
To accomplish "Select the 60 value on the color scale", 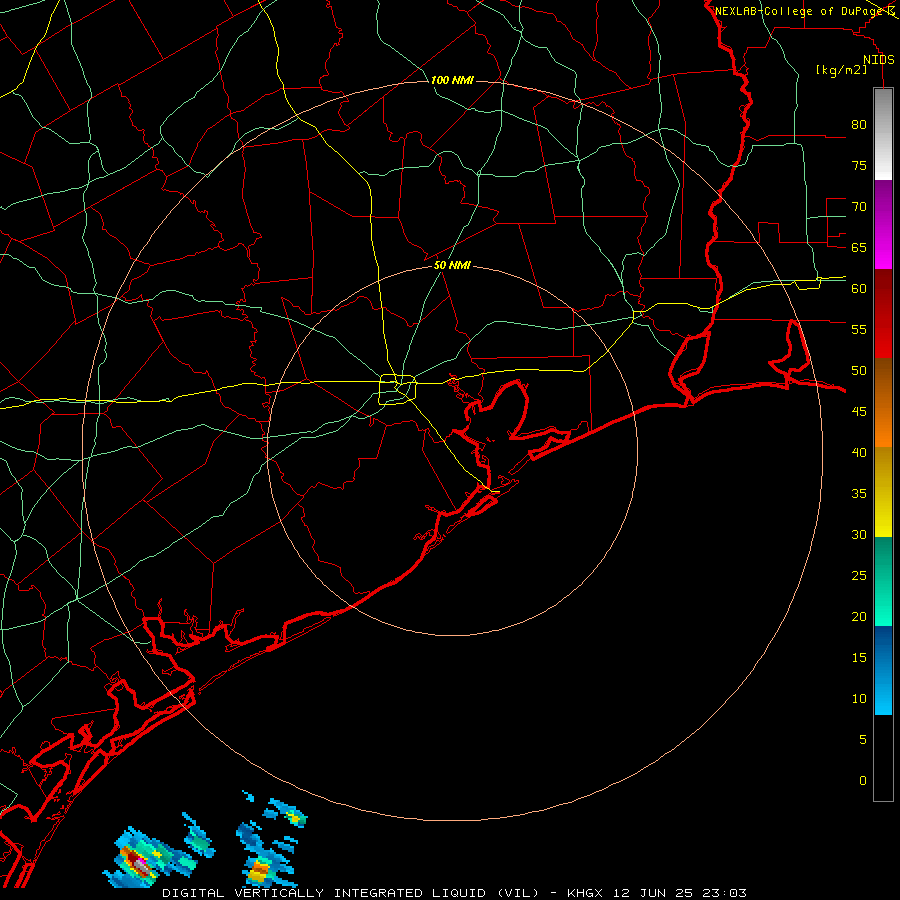I will click(859, 289).
